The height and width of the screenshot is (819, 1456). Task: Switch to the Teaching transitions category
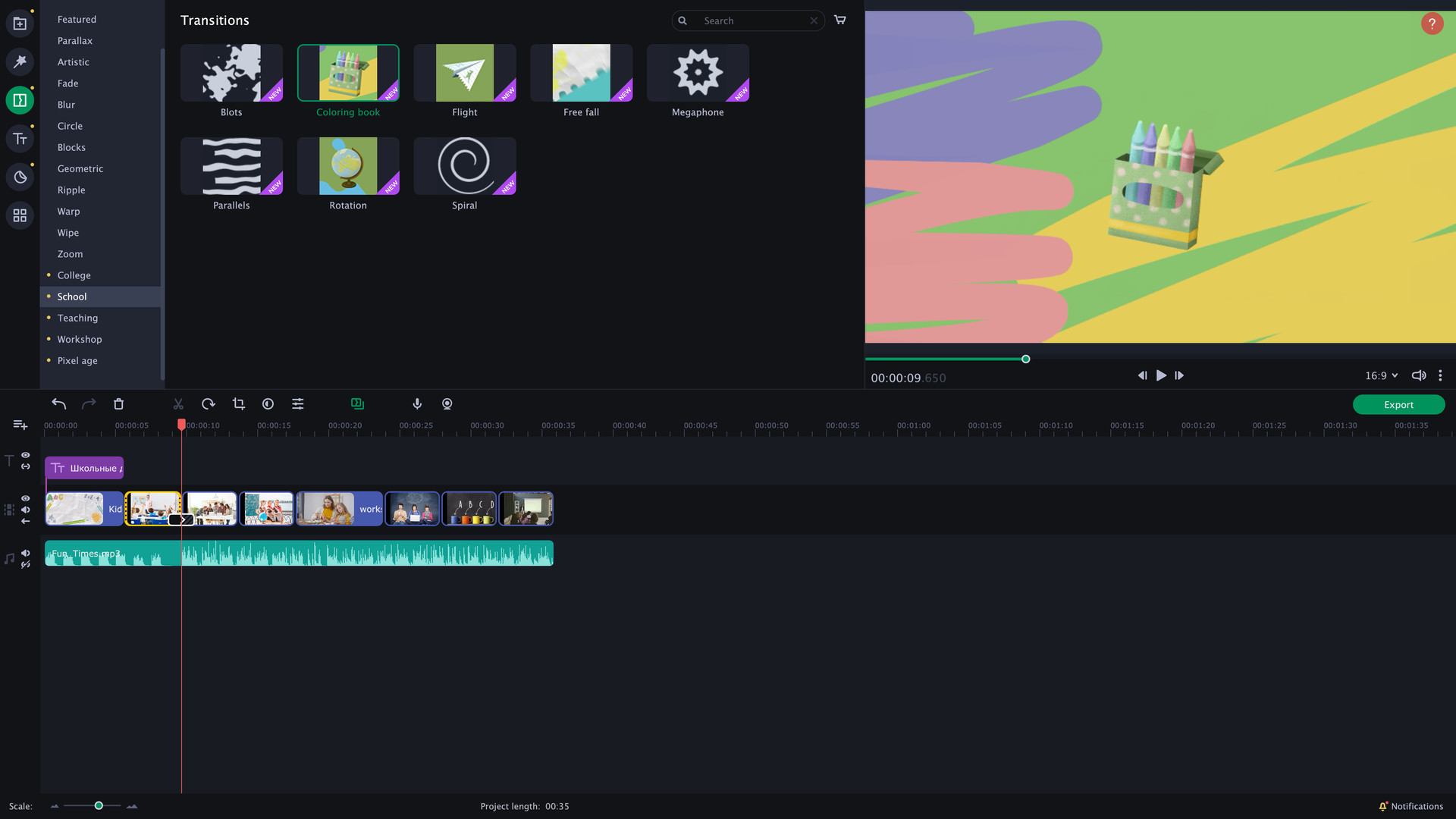pos(77,318)
